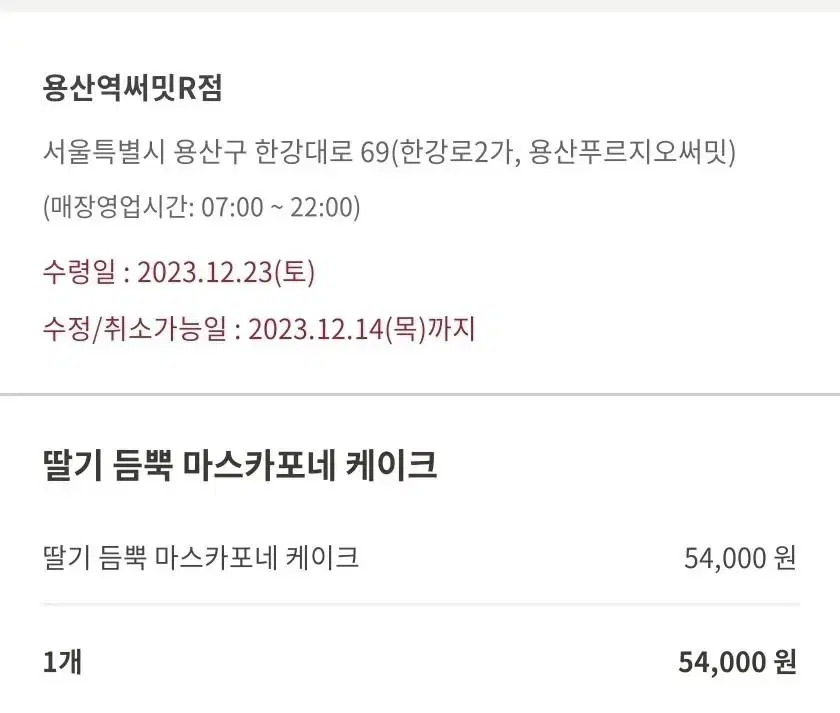Select the 2023.12.23(토) pickup date
This screenshot has width=840, height=713.
tap(226, 272)
